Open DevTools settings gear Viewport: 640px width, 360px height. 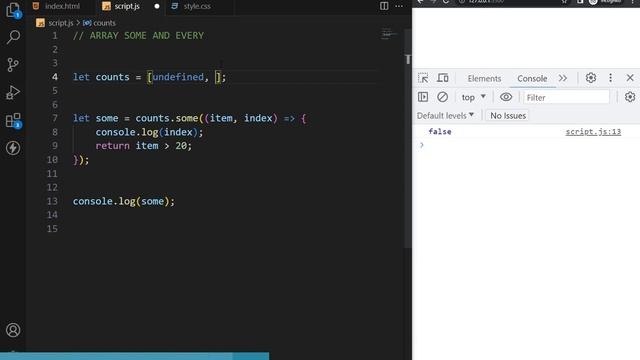[x=591, y=78]
